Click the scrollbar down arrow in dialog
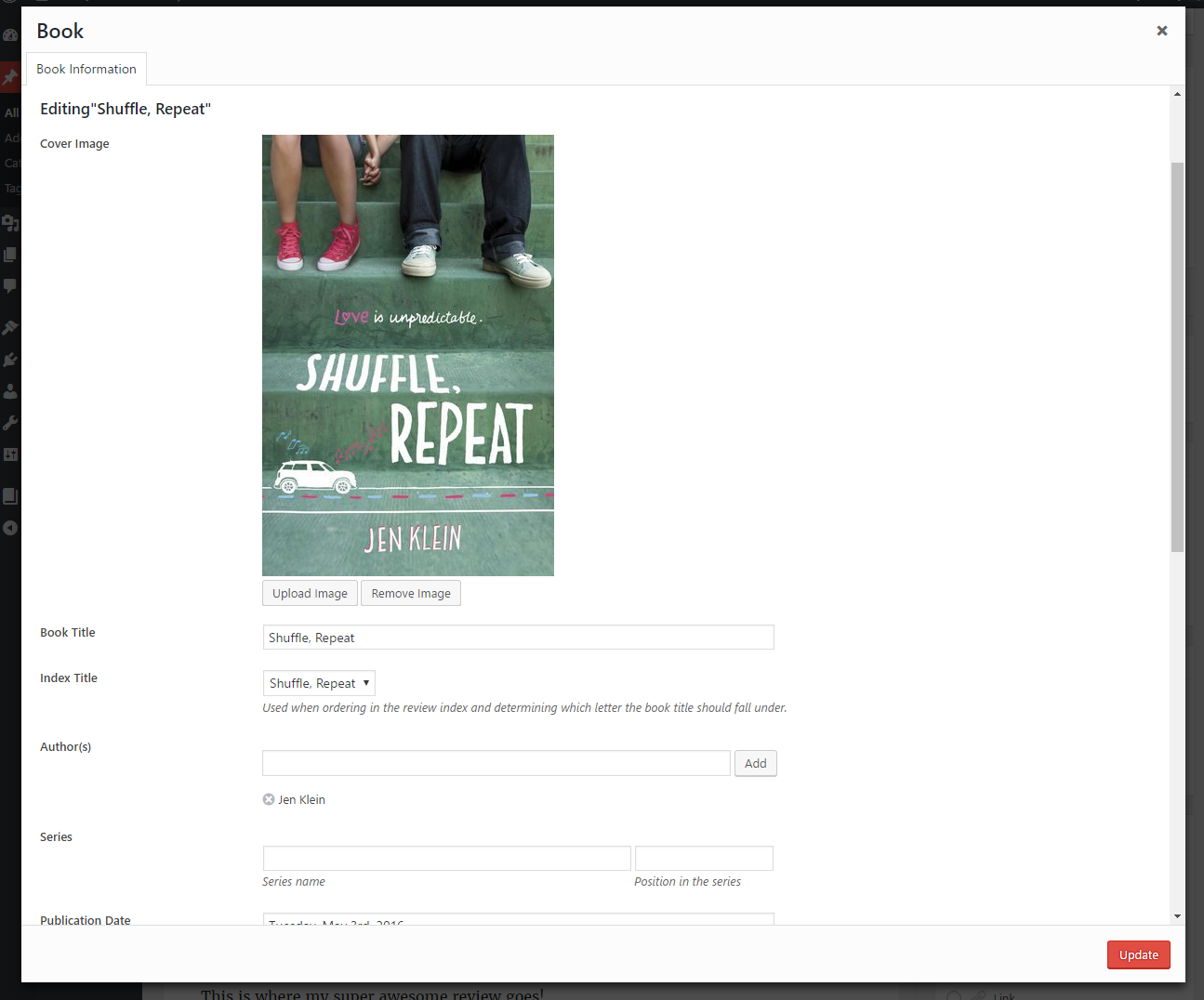The image size is (1204, 1000). point(1177,916)
